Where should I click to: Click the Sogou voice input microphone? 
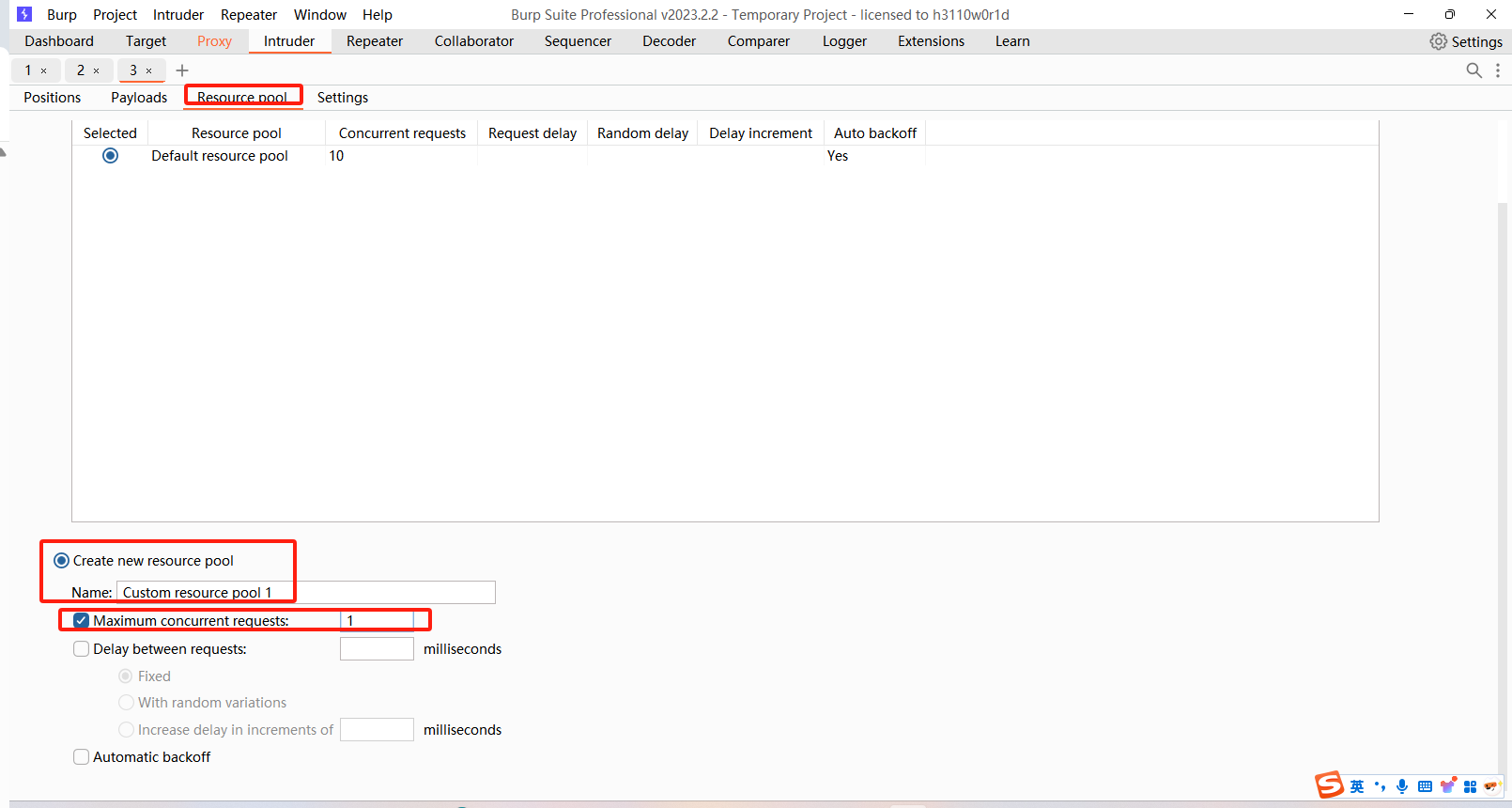point(1402,786)
